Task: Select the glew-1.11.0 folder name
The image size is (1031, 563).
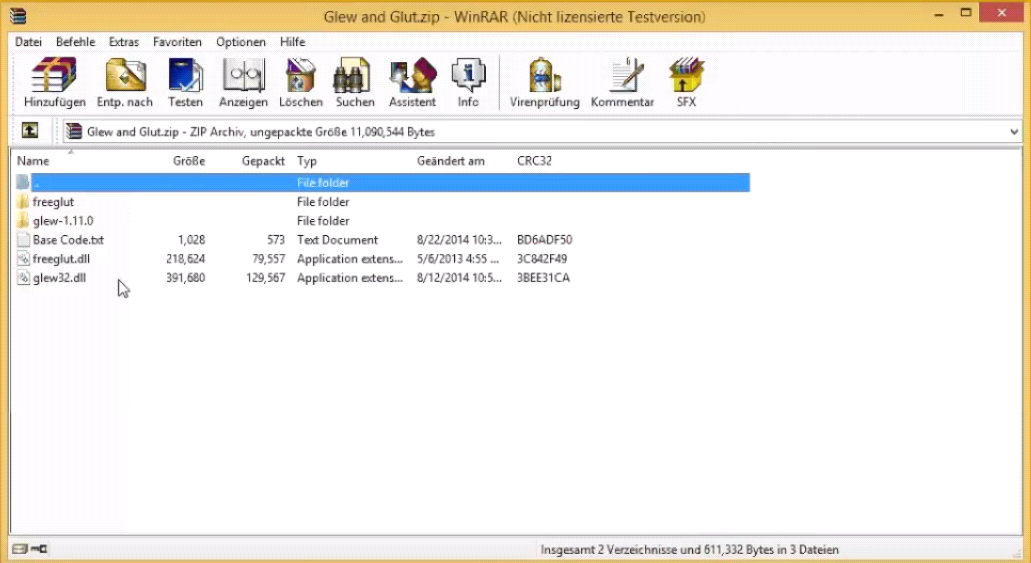Action: click(x=63, y=221)
